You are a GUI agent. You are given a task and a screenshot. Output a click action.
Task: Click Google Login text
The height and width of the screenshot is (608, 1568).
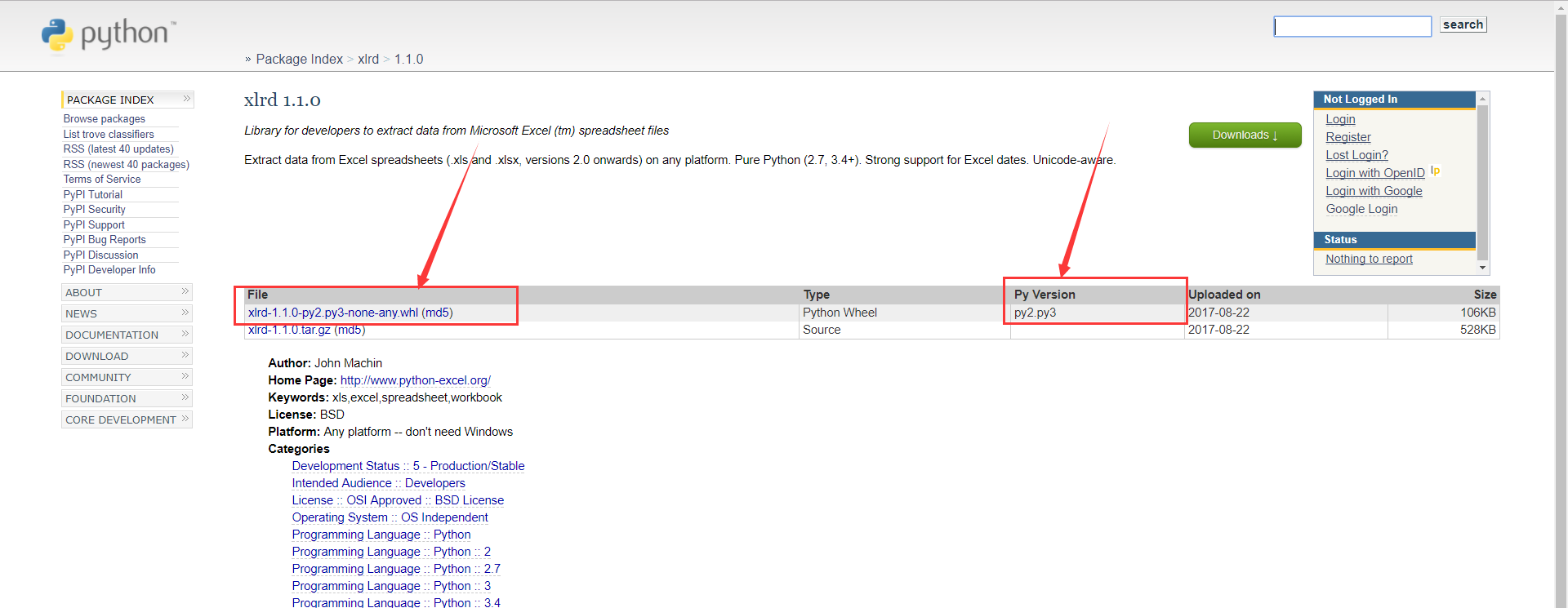[x=1361, y=209]
